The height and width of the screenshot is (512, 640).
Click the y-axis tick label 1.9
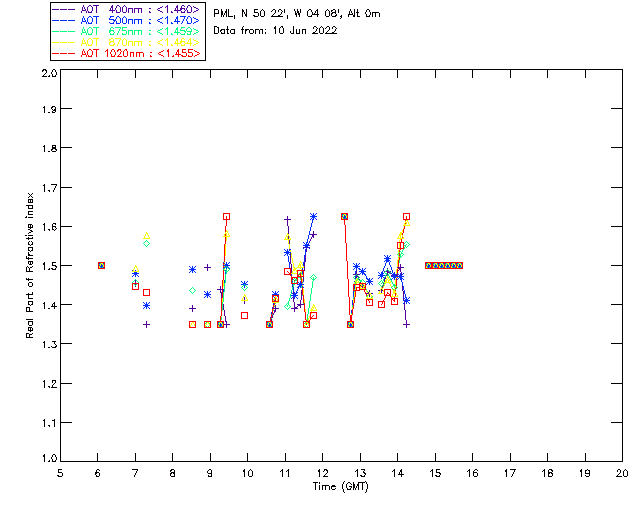[x=49, y=109]
